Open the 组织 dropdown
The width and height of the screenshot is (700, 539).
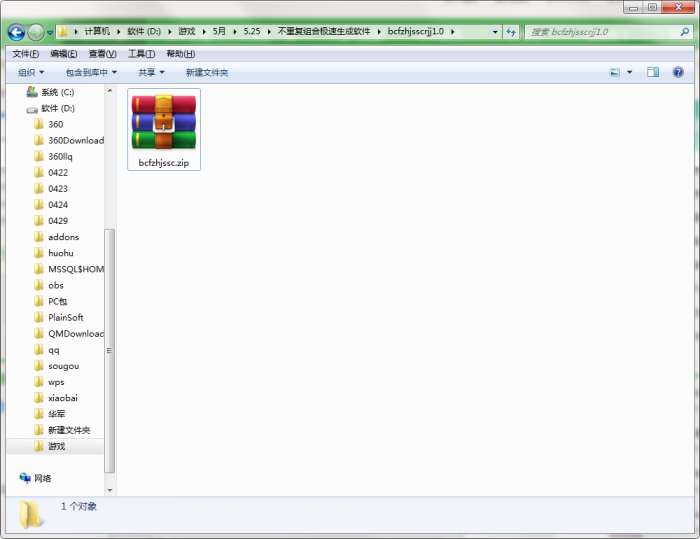31,72
